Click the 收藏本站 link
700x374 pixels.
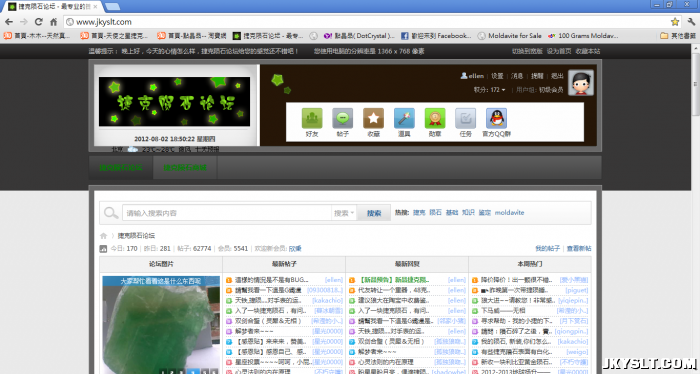click(588, 51)
